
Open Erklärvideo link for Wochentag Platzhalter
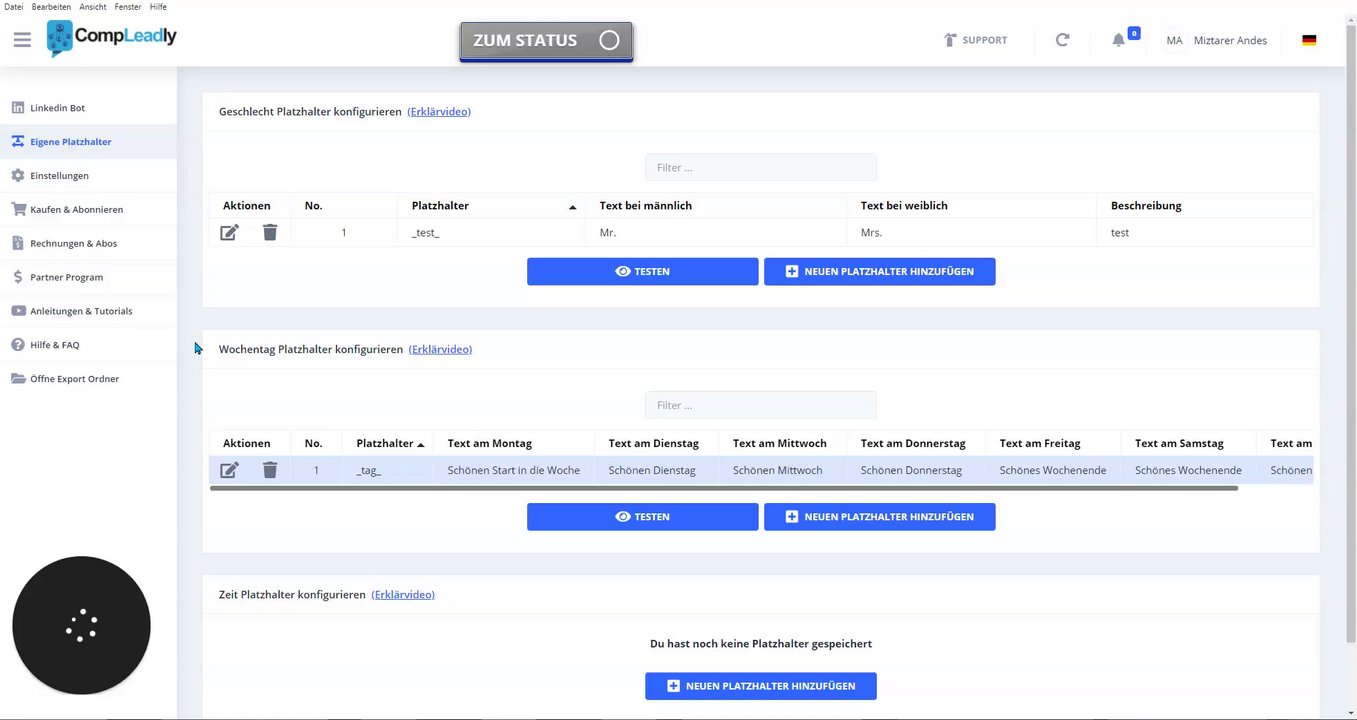440,350
